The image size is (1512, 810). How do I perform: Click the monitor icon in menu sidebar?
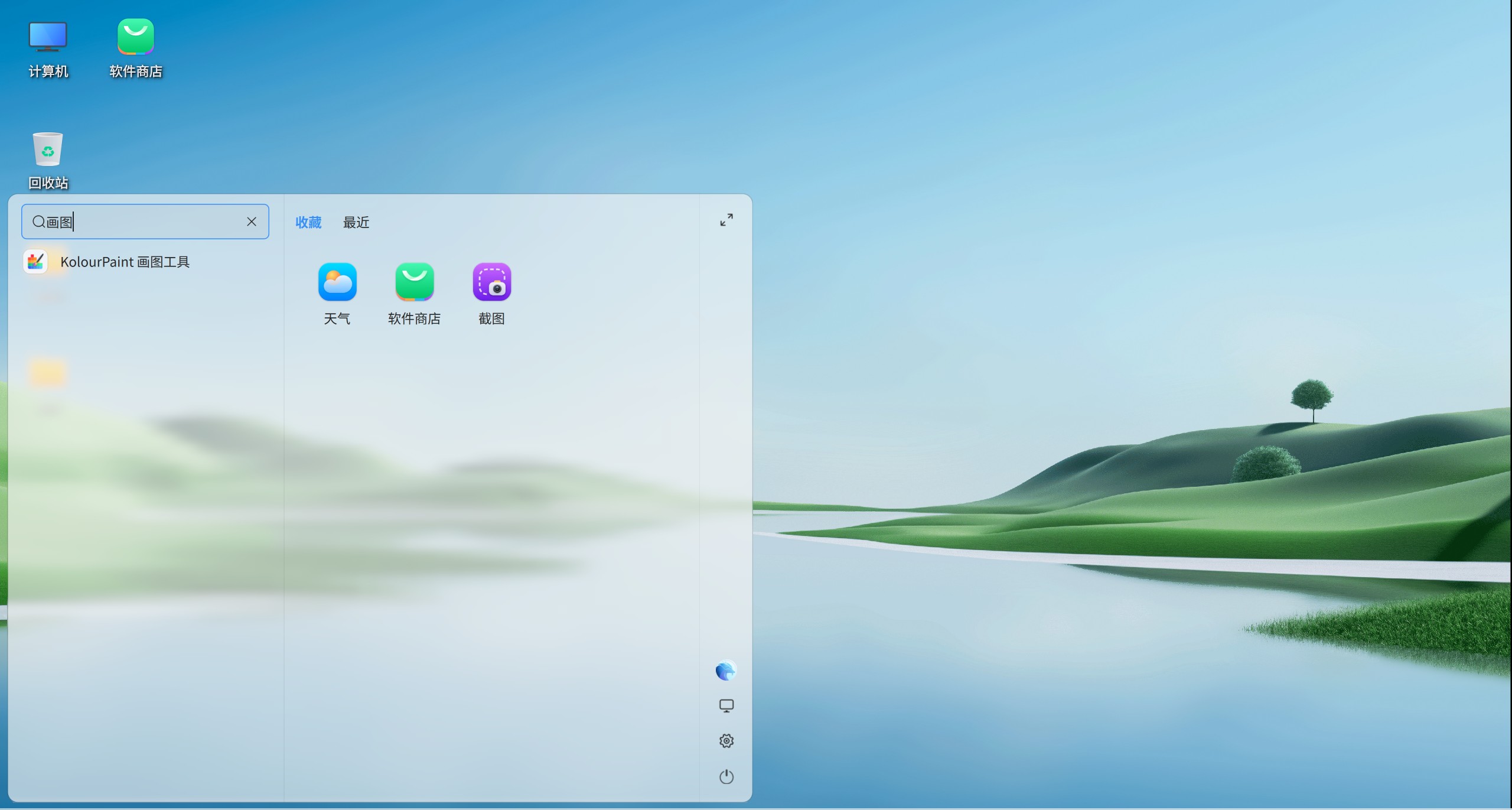726,706
